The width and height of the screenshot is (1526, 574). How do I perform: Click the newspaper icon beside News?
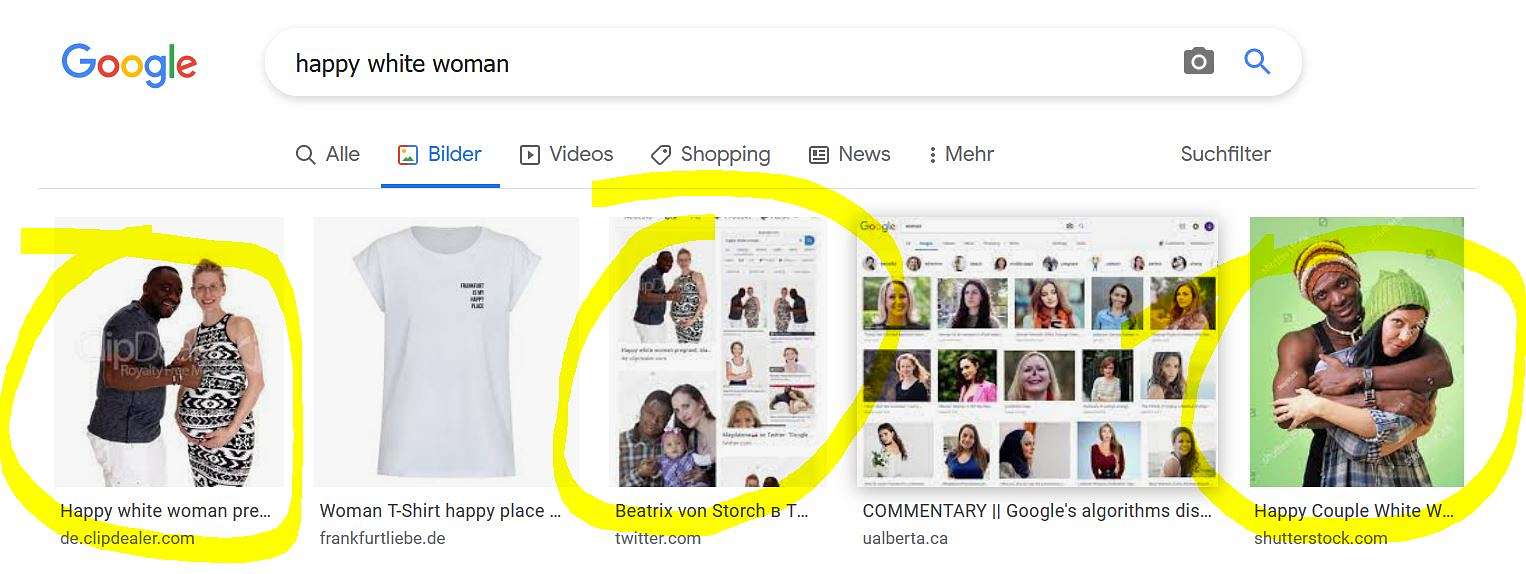[819, 155]
